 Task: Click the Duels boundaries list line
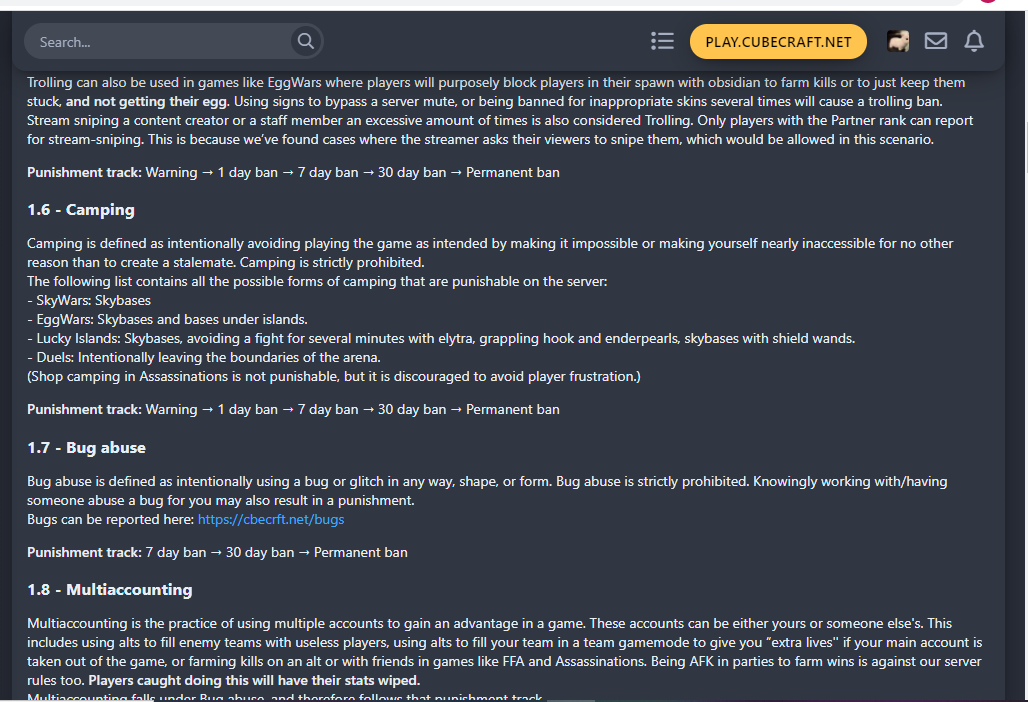[204, 357]
